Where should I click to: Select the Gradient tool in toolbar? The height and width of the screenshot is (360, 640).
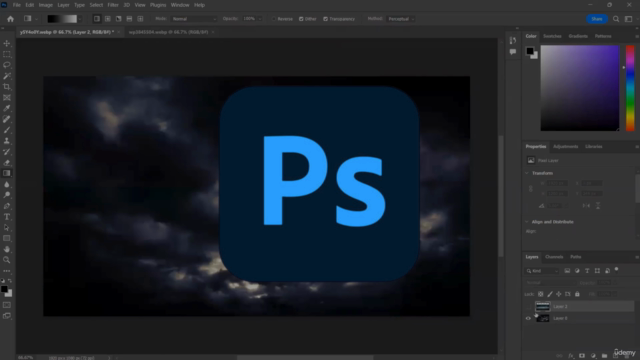pyautogui.click(x=7, y=173)
